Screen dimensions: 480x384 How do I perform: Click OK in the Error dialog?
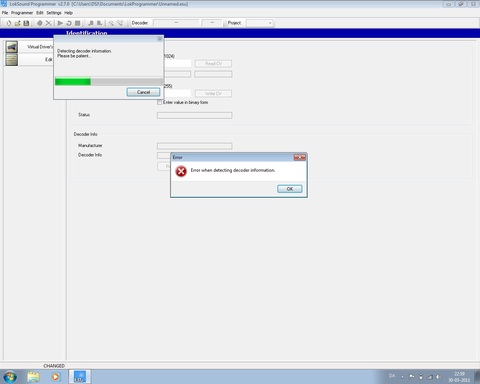click(290, 189)
